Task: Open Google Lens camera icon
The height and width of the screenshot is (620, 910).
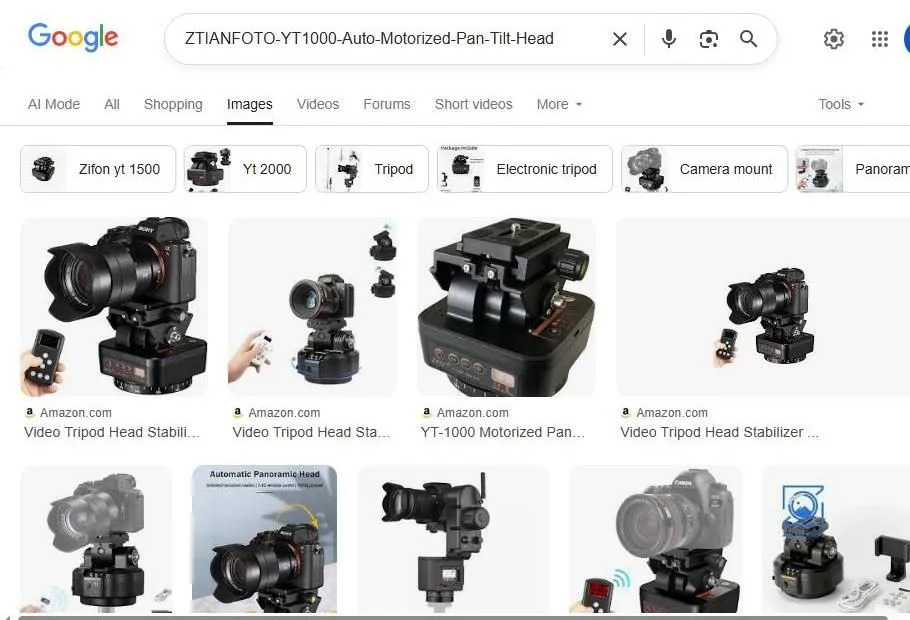Action: [708, 39]
